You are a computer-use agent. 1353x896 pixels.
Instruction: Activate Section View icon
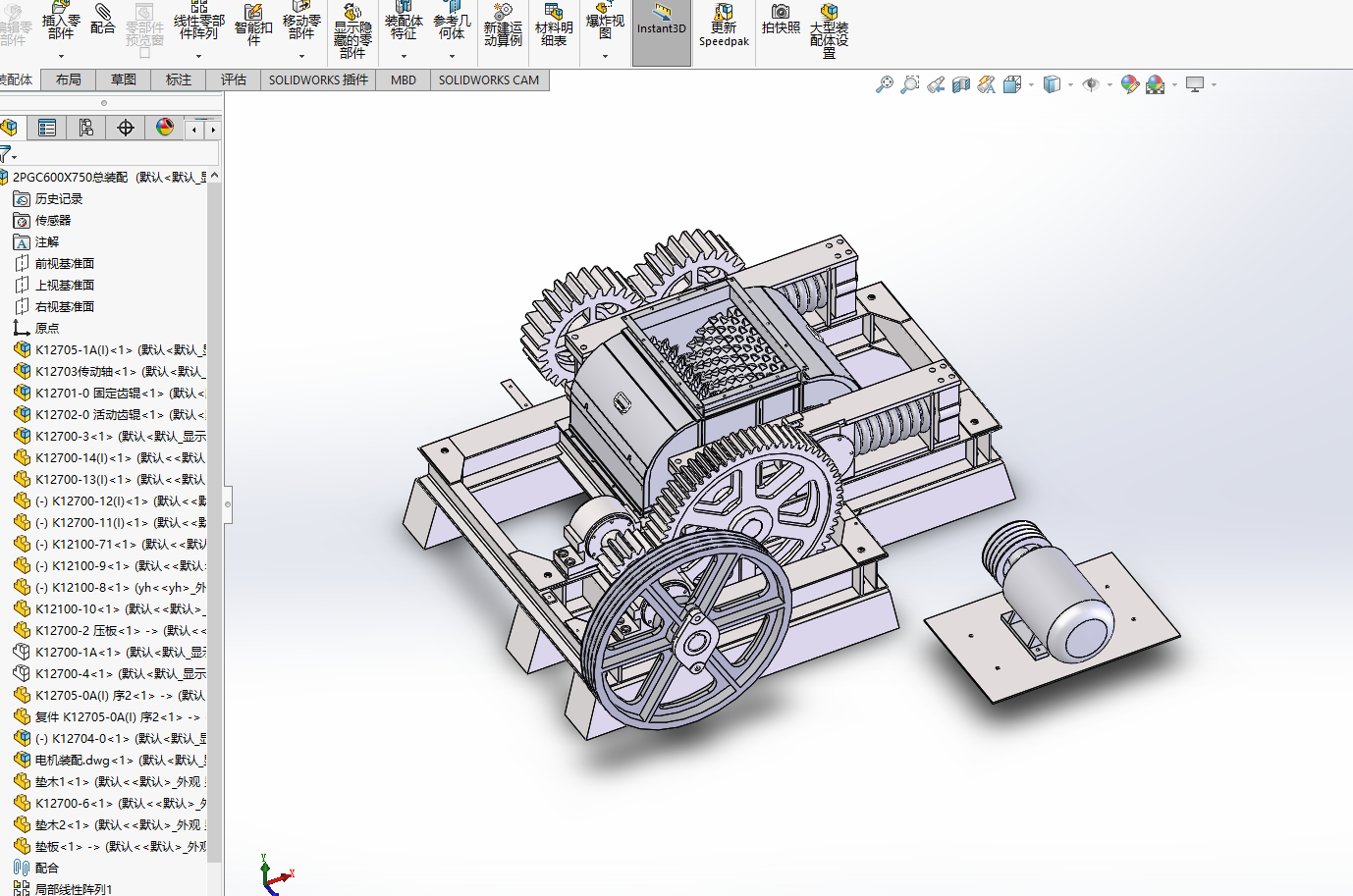(x=961, y=84)
